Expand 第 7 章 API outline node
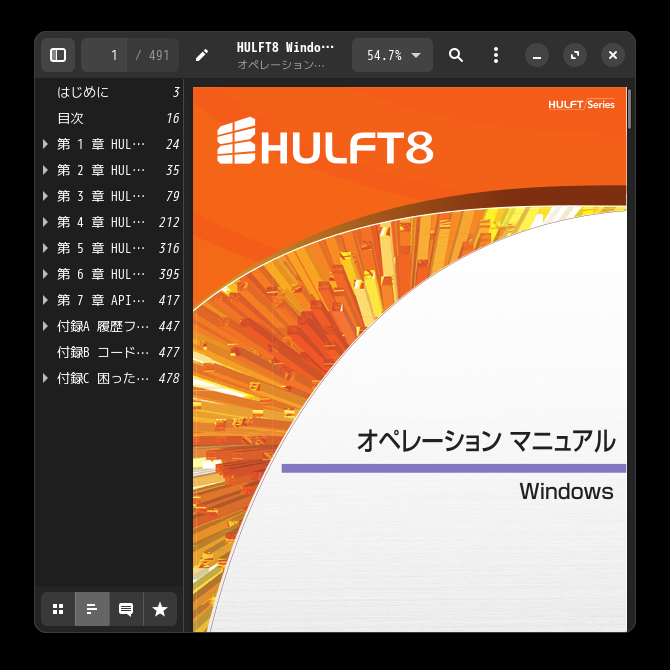 (45, 300)
